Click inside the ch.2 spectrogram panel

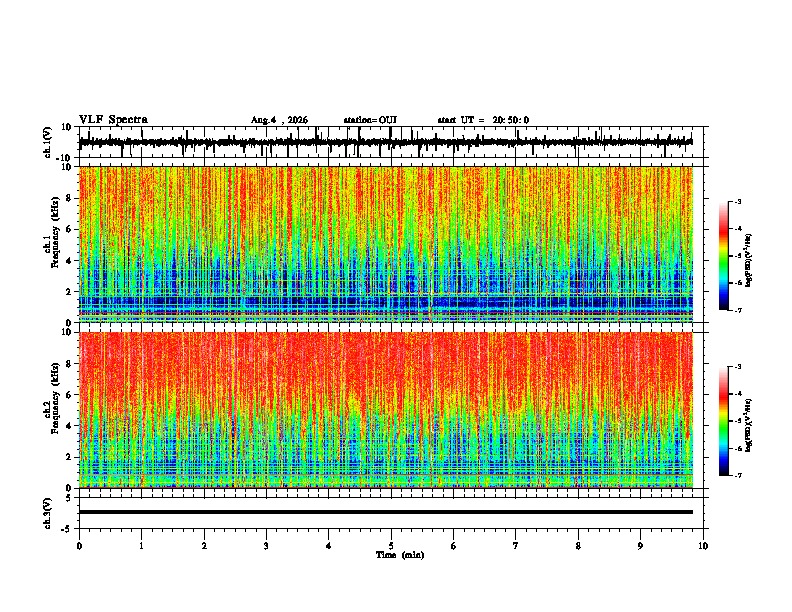[x=386, y=410]
